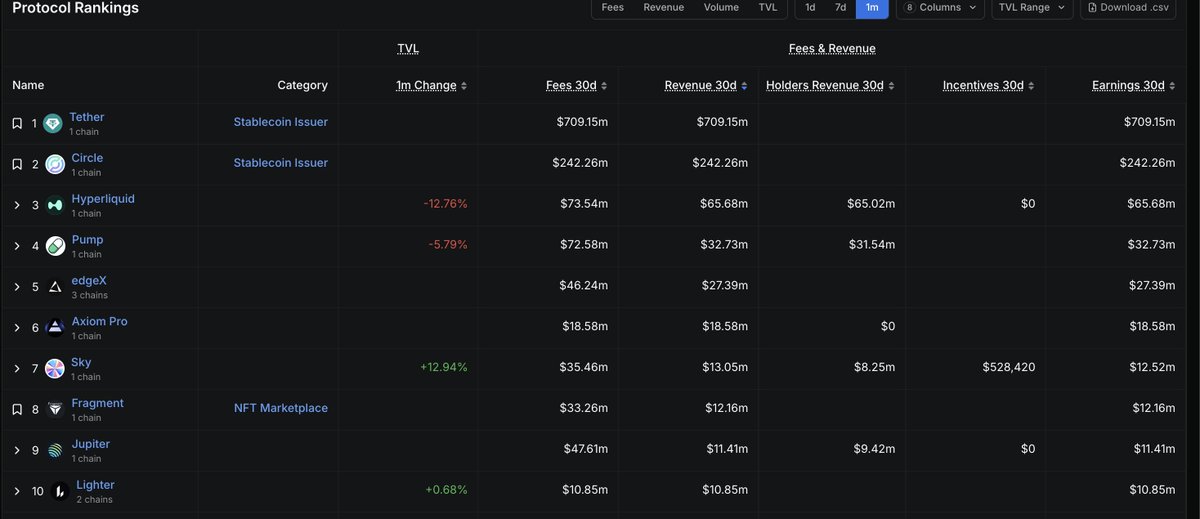
Task: Expand the Pump row
Action: 17,246
